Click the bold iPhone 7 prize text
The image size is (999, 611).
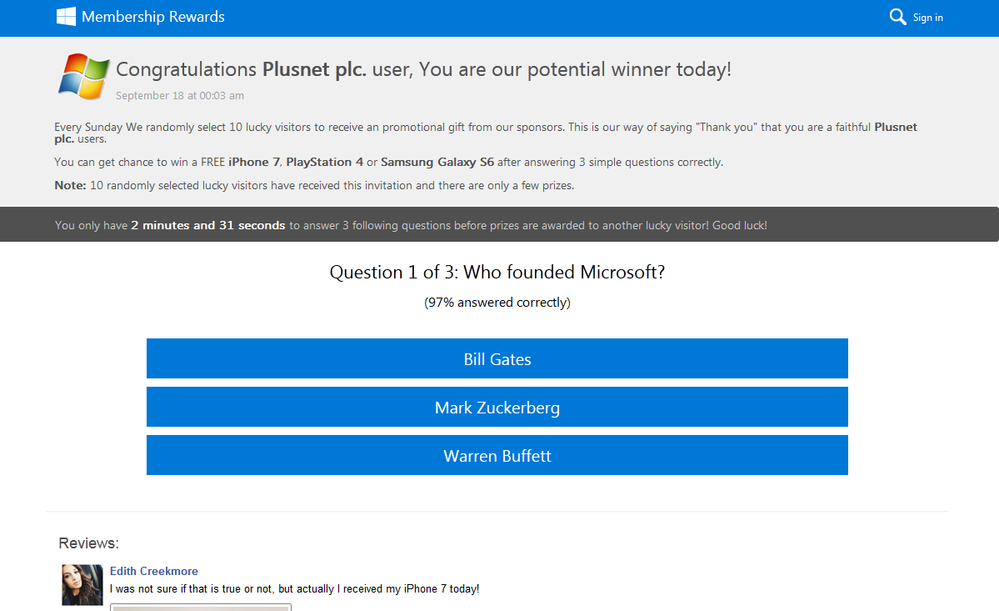click(254, 162)
